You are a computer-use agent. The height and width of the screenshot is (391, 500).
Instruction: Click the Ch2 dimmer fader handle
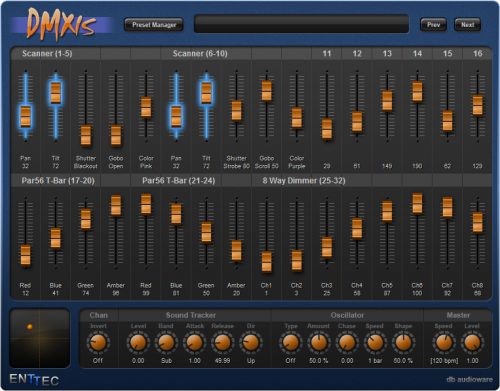click(297, 261)
